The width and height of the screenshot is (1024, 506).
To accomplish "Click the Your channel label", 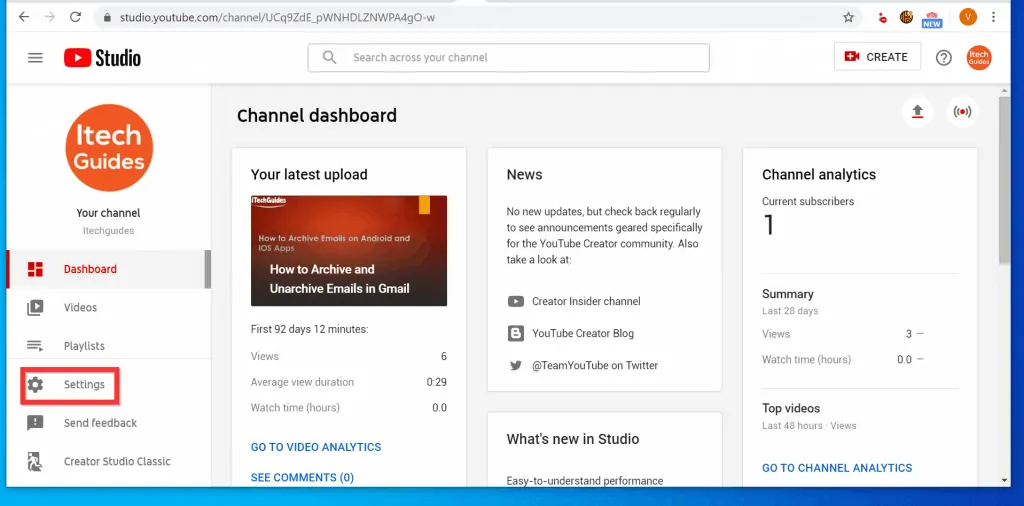I will (x=108, y=213).
